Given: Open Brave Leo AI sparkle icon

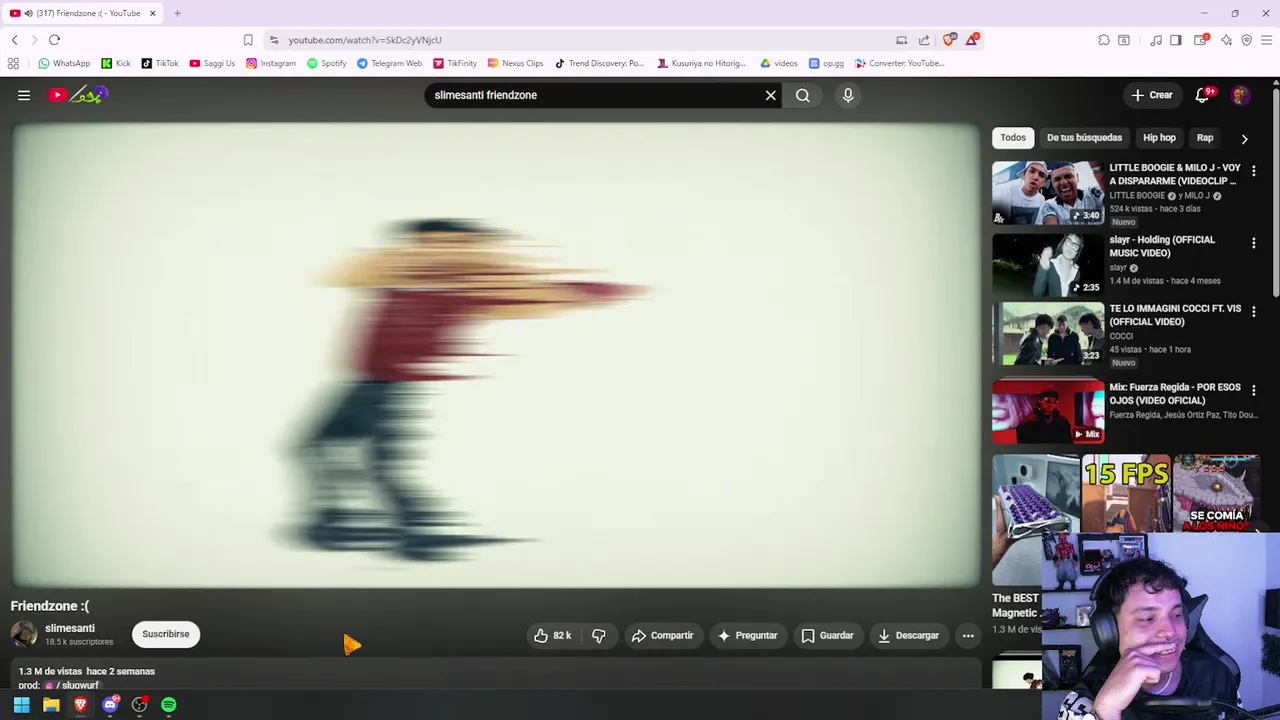Looking at the screenshot, I should pyautogui.click(x=1226, y=40).
